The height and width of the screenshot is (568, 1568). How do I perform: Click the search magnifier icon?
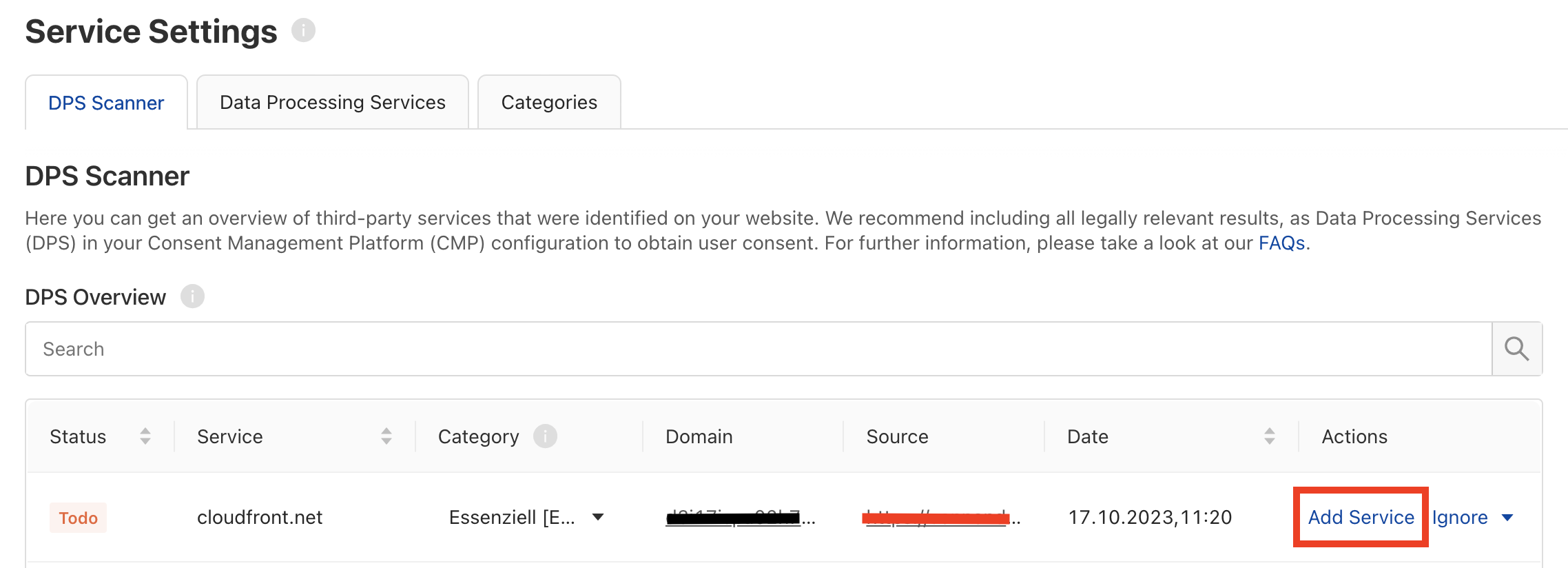click(1516, 349)
